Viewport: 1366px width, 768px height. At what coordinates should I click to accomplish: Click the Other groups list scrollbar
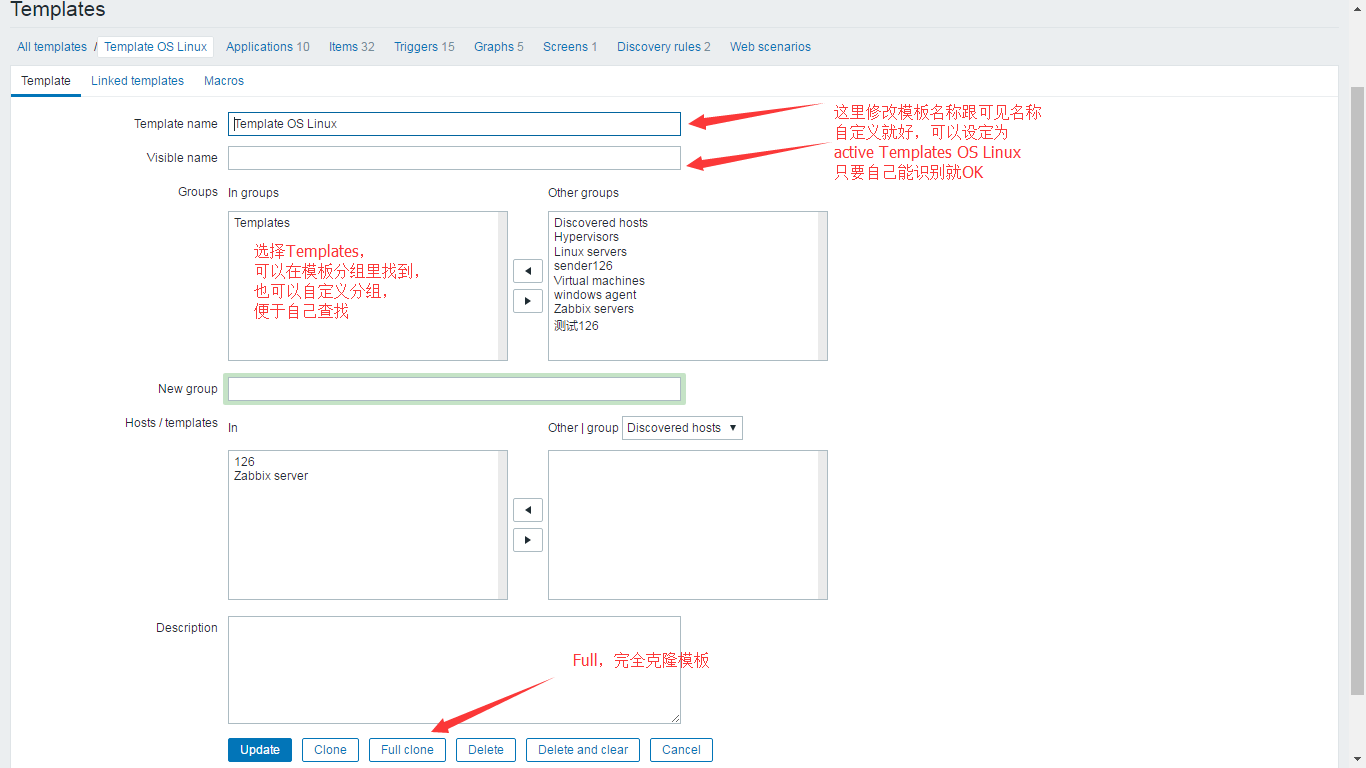point(822,286)
